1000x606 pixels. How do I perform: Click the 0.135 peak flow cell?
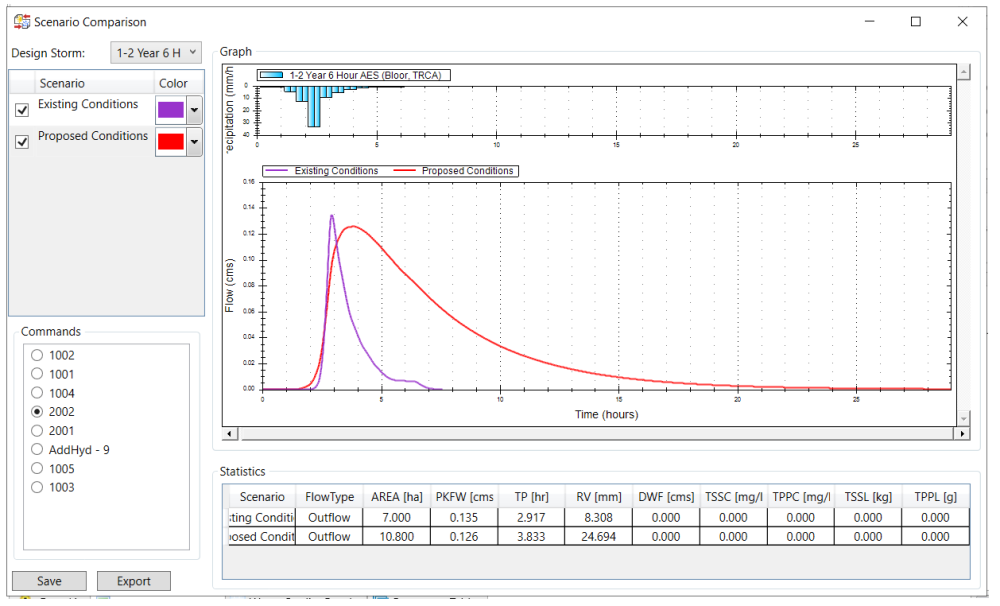point(464,517)
